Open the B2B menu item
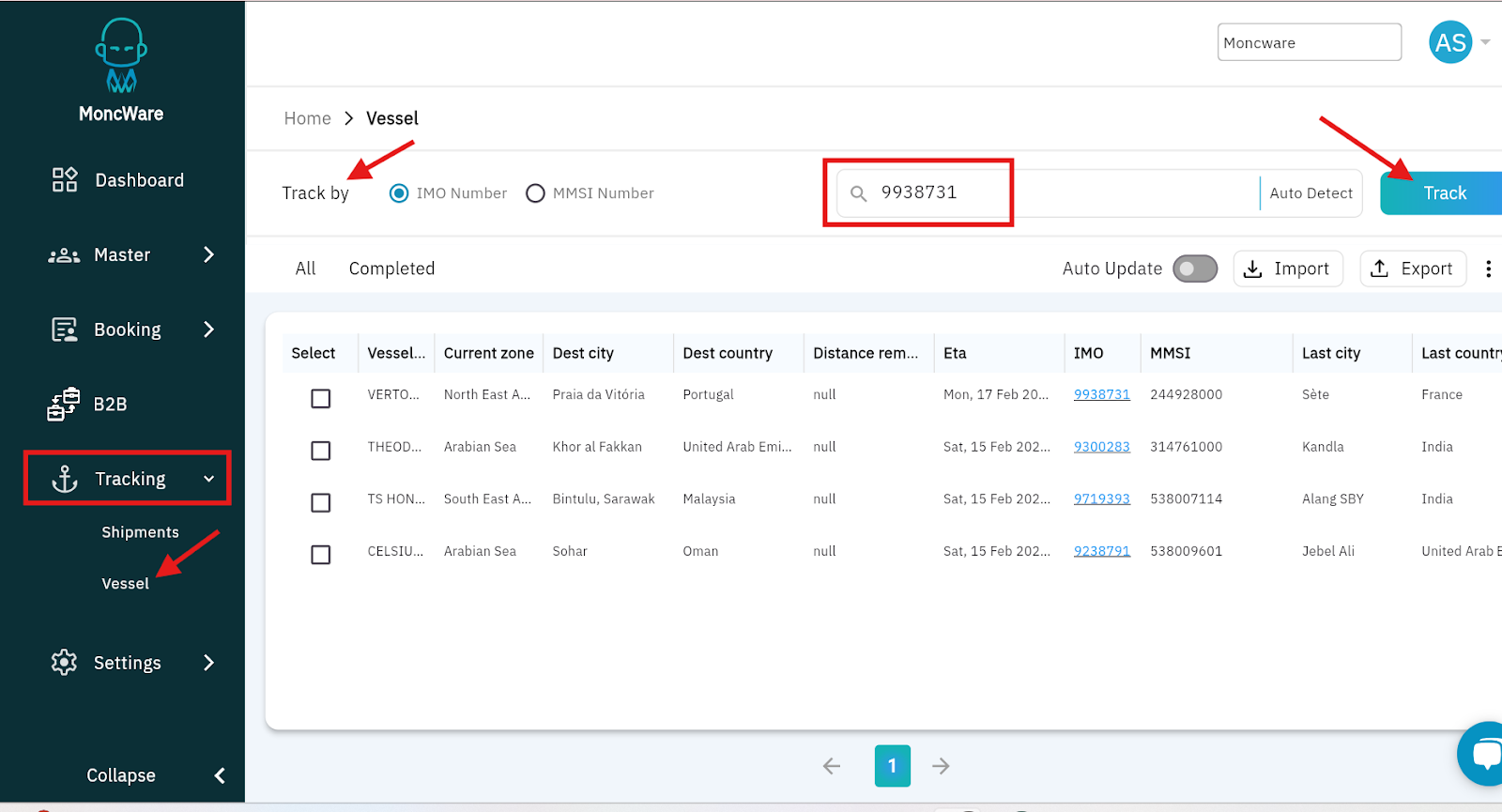 pos(110,405)
